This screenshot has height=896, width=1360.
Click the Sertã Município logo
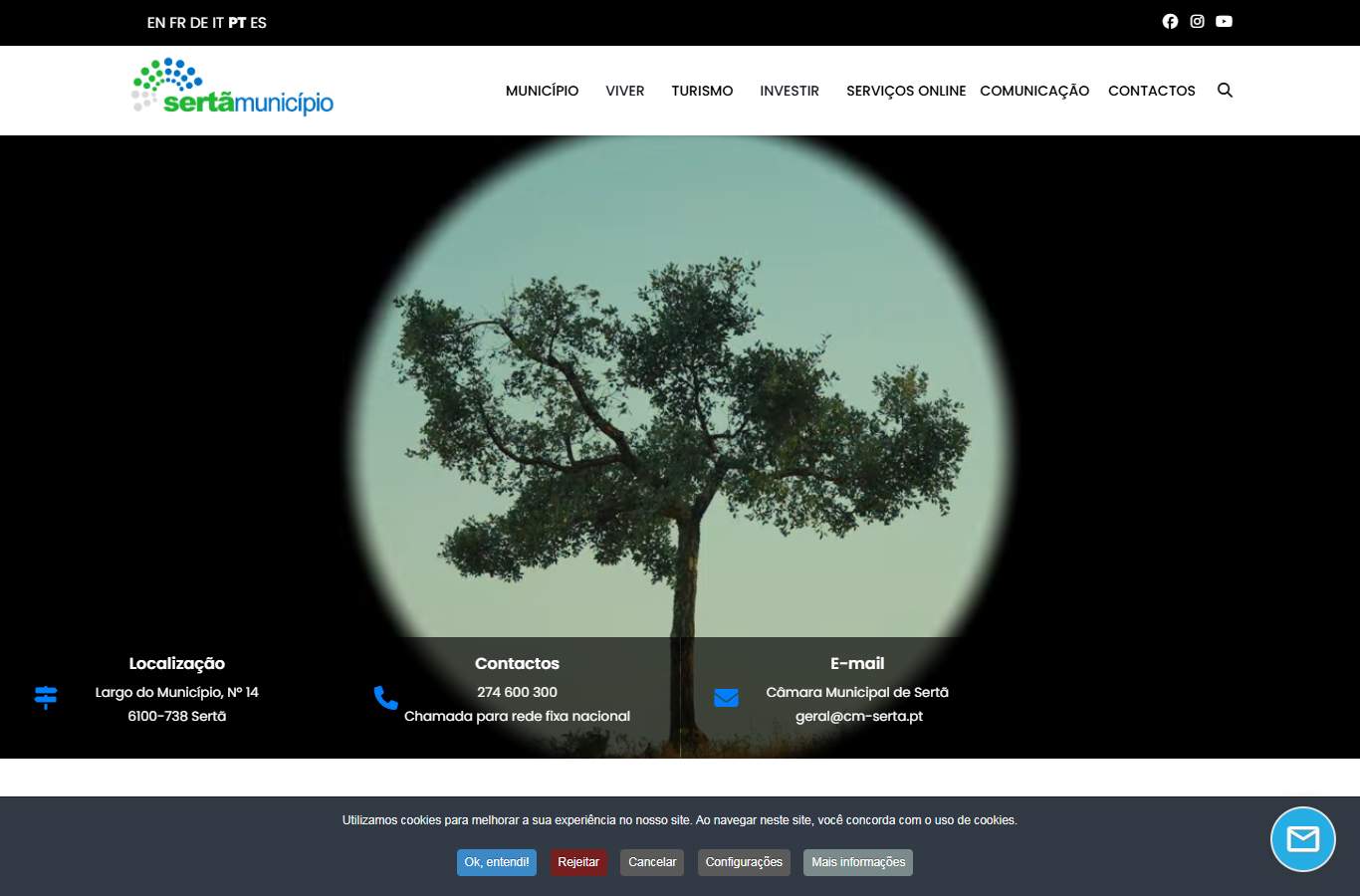pos(233,87)
